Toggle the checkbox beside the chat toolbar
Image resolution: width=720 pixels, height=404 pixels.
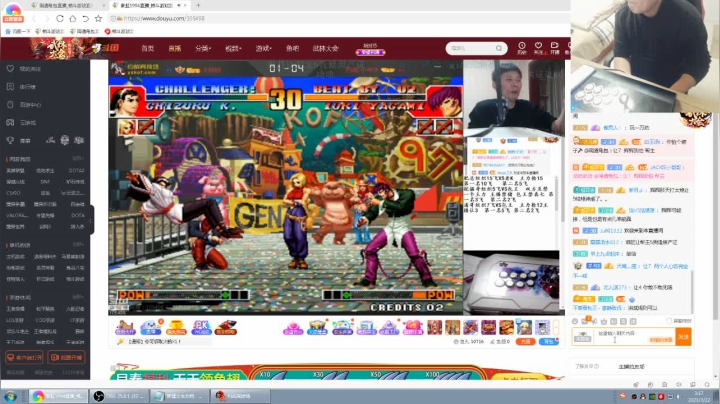pyautogui.click(x=669, y=321)
